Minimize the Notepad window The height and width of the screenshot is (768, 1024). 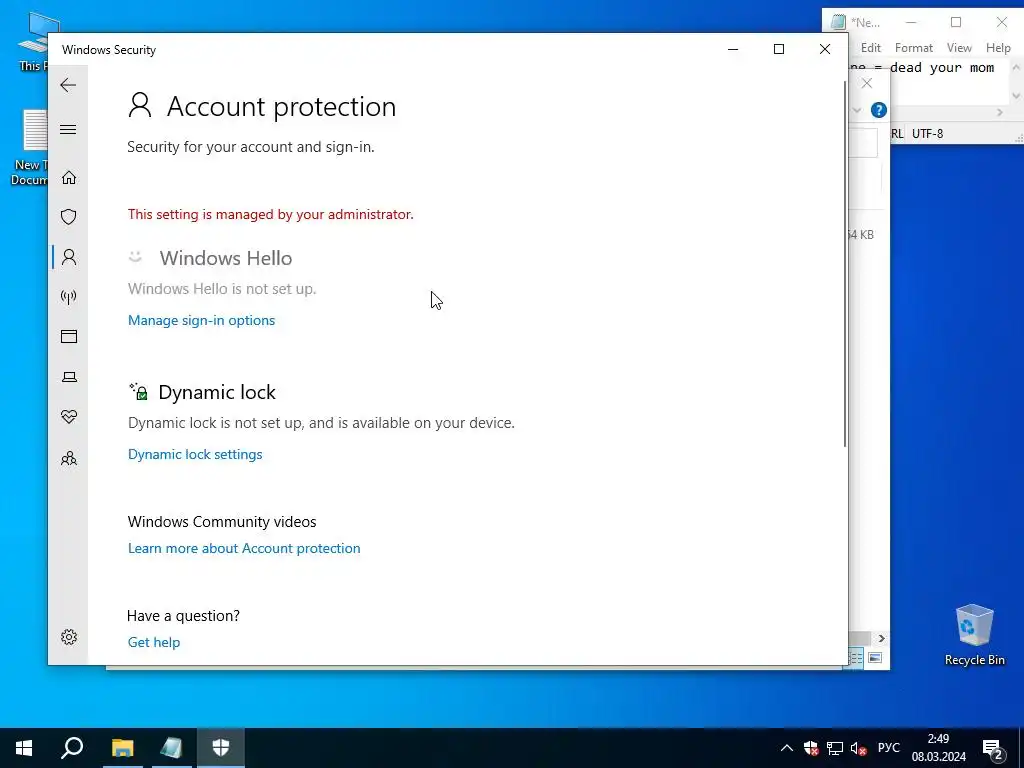tap(910, 22)
